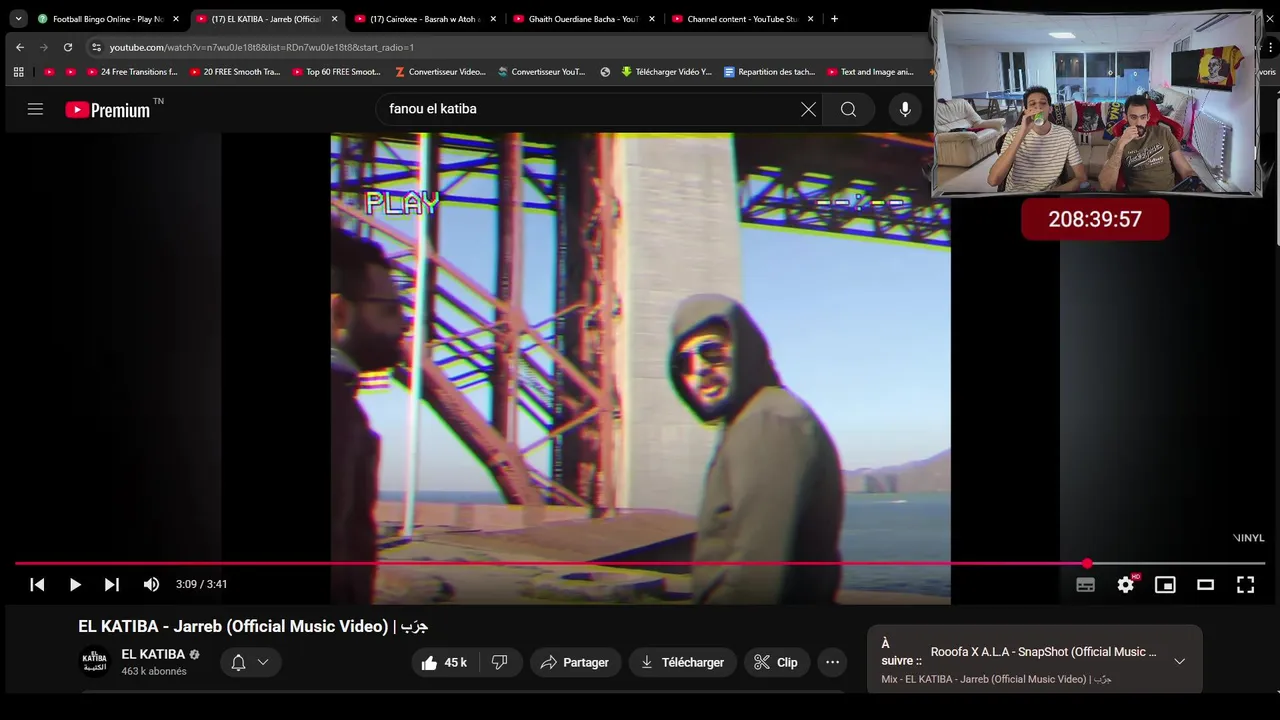Skip to the next video

coord(112,585)
